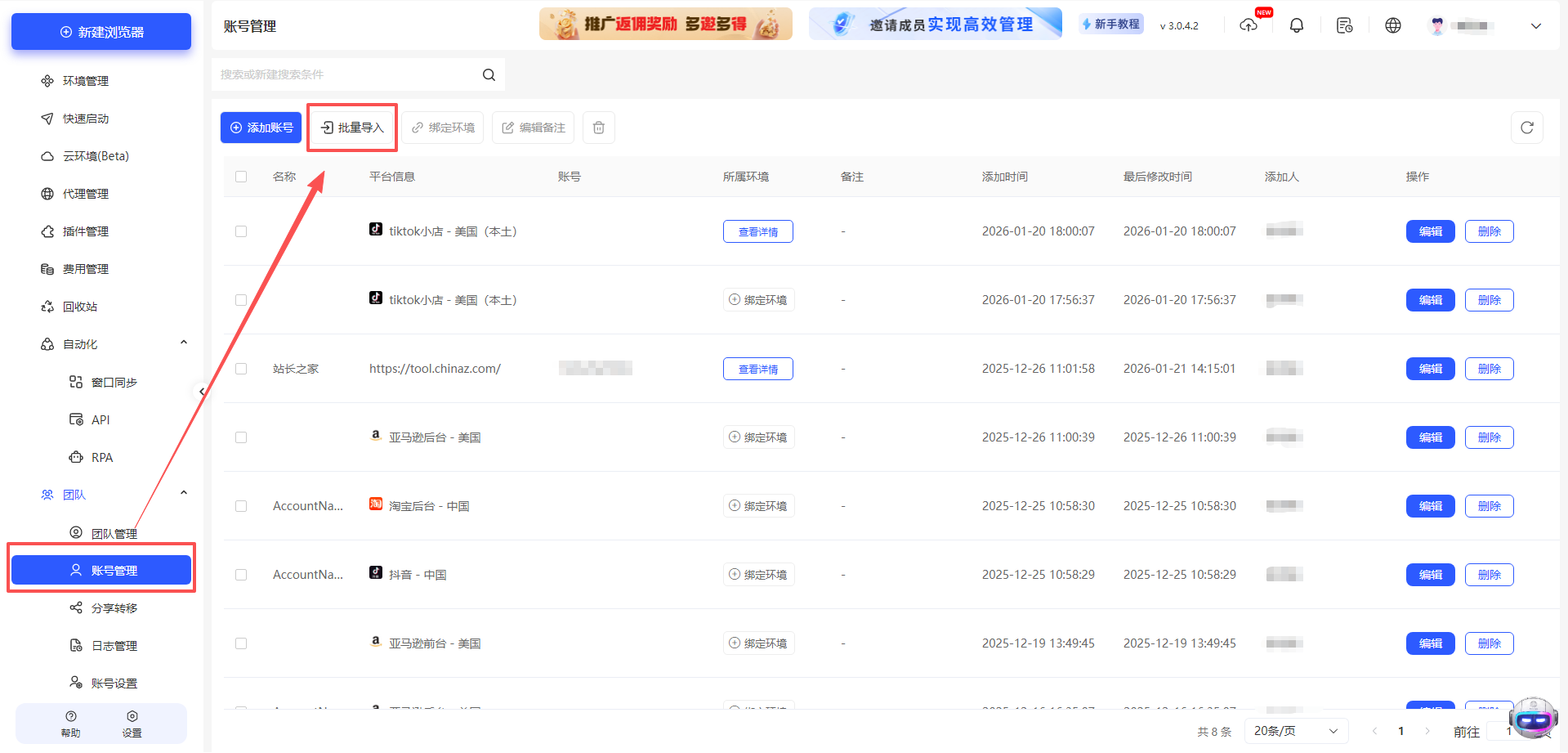The width and height of the screenshot is (1568, 753).
Task: Select the RPA feature in the sidebar
Action: tap(102, 457)
